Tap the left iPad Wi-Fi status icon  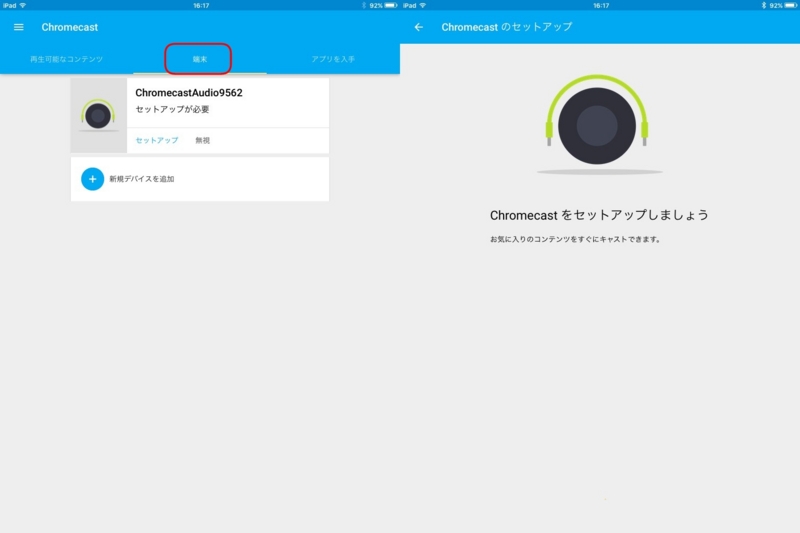click(22, 5)
